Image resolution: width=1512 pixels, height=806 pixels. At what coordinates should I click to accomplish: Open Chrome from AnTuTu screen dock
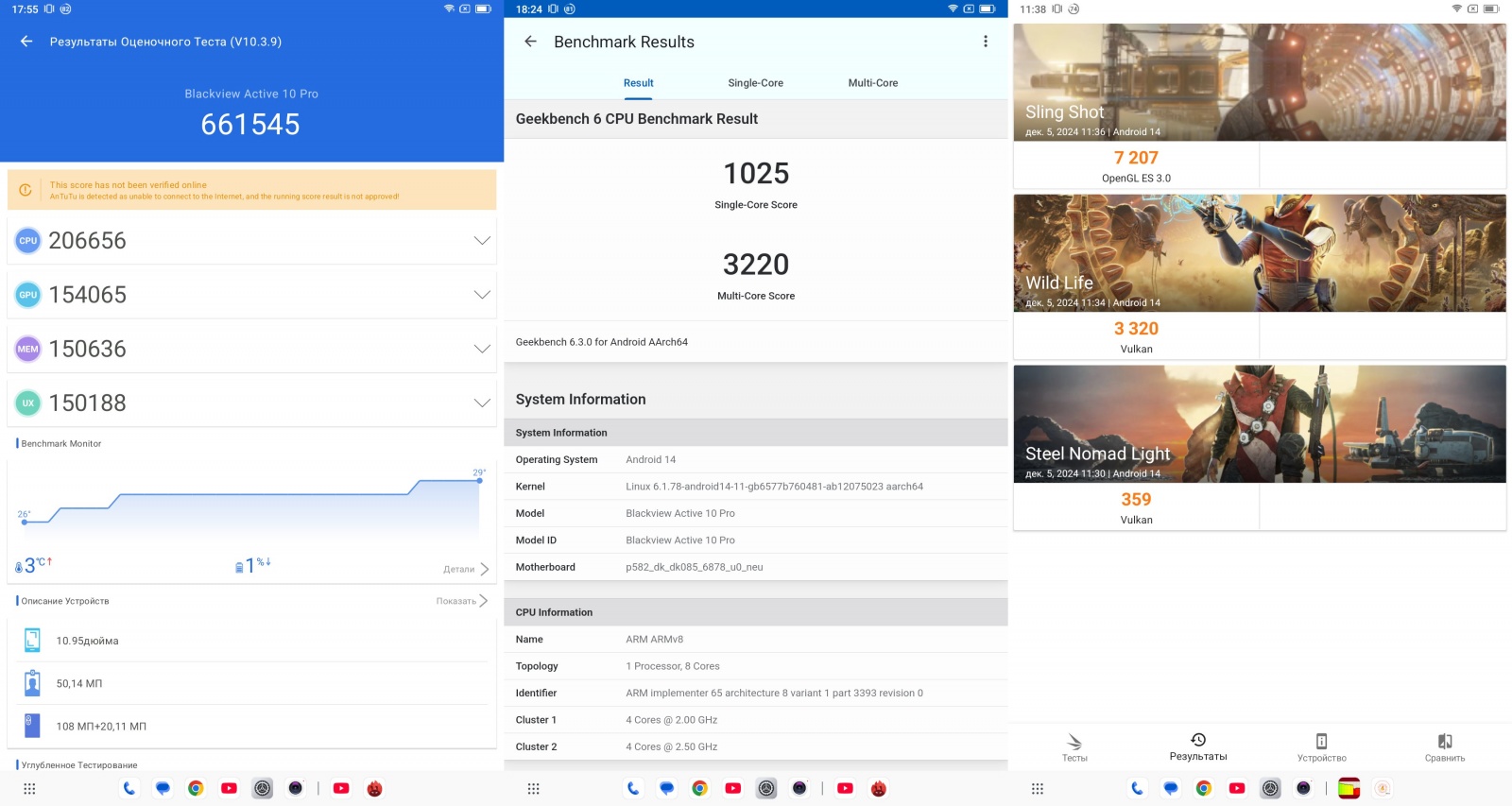point(196,788)
